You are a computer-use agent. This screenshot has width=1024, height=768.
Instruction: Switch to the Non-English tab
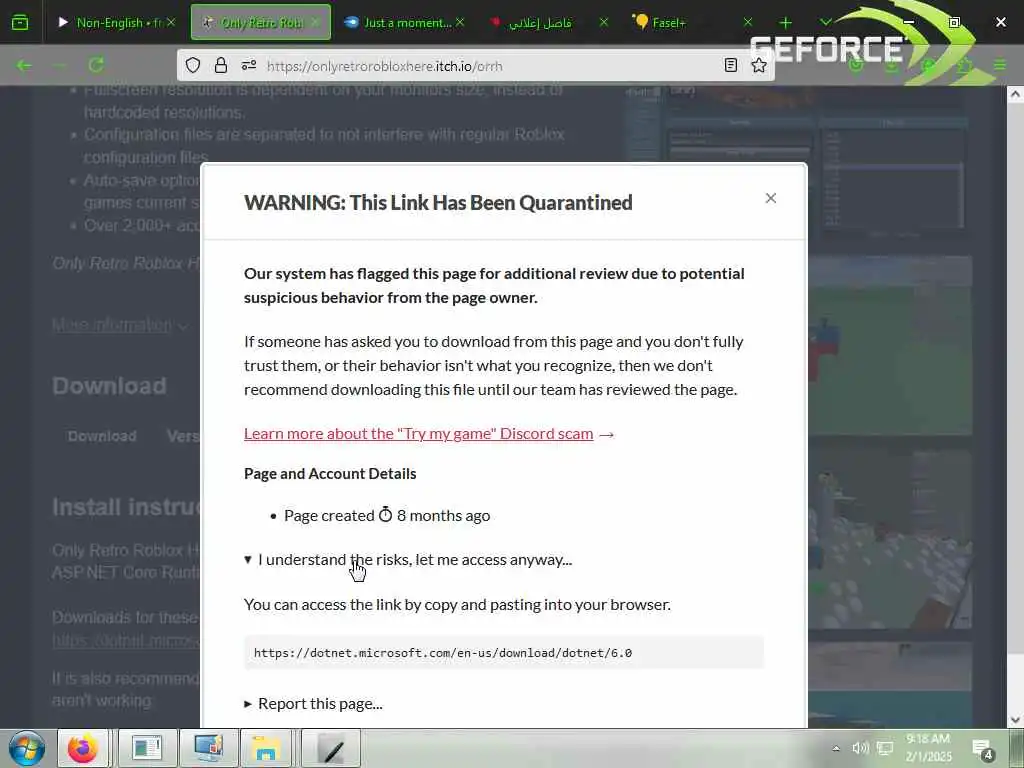[x=116, y=23]
